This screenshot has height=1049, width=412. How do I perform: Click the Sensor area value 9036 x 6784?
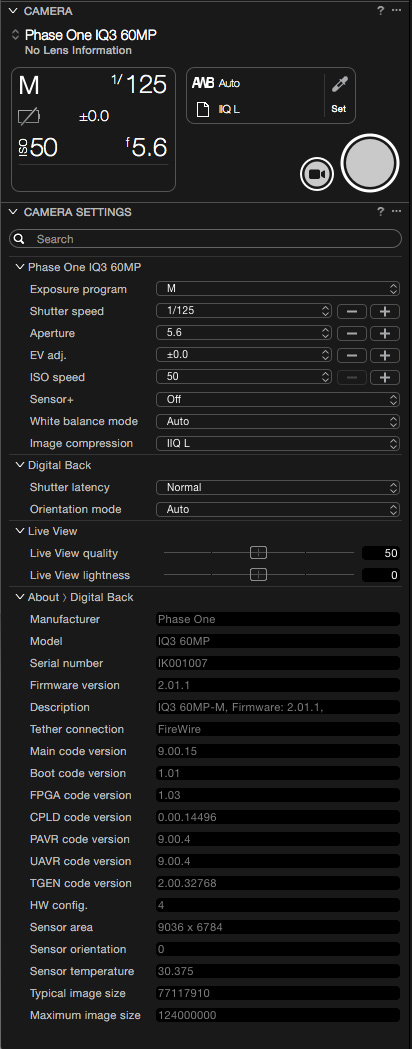(x=278, y=927)
